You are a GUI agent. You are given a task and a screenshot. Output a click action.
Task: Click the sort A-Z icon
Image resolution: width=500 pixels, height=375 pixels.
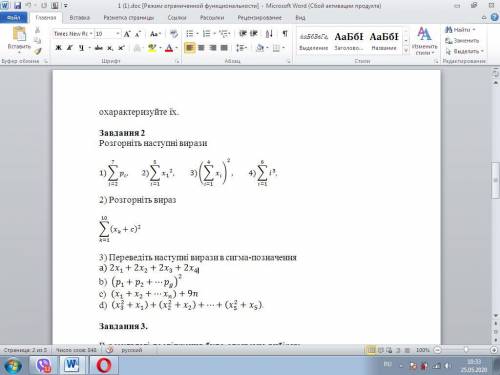[269, 34]
